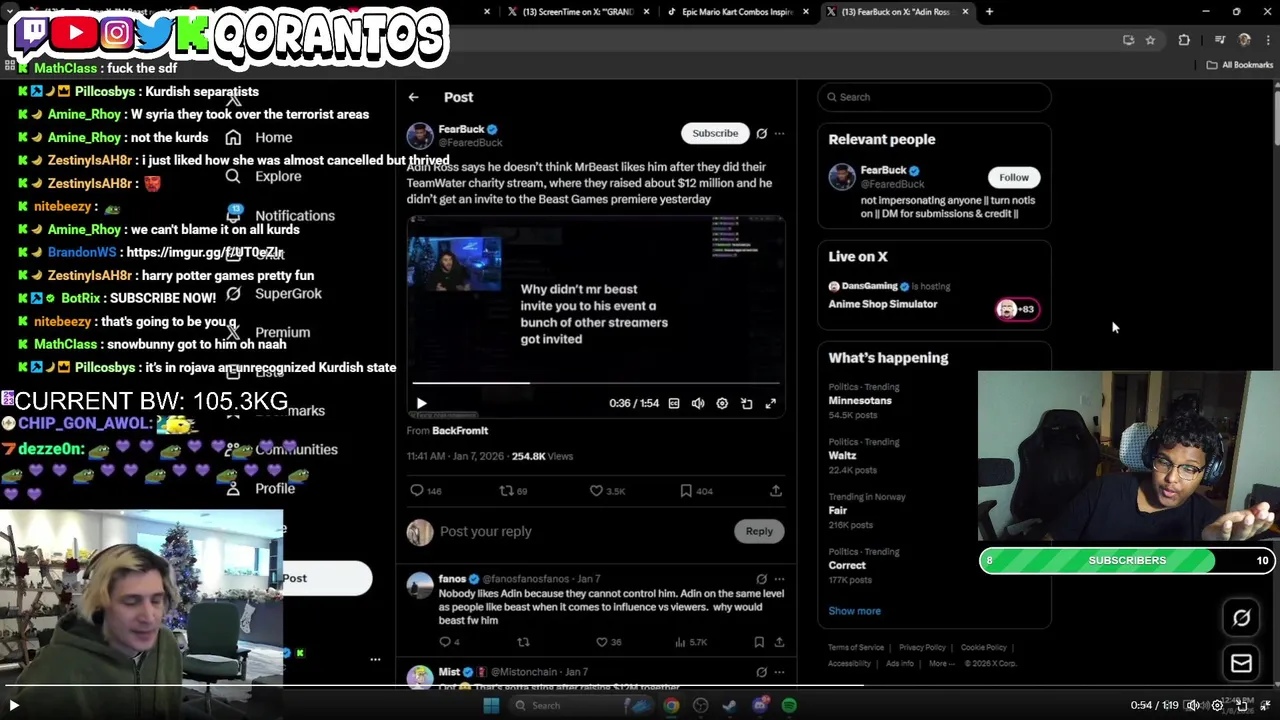Like fanos's reply with 36 likes
1280x720 pixels.
pyautogui.click(x=610, y=642)
